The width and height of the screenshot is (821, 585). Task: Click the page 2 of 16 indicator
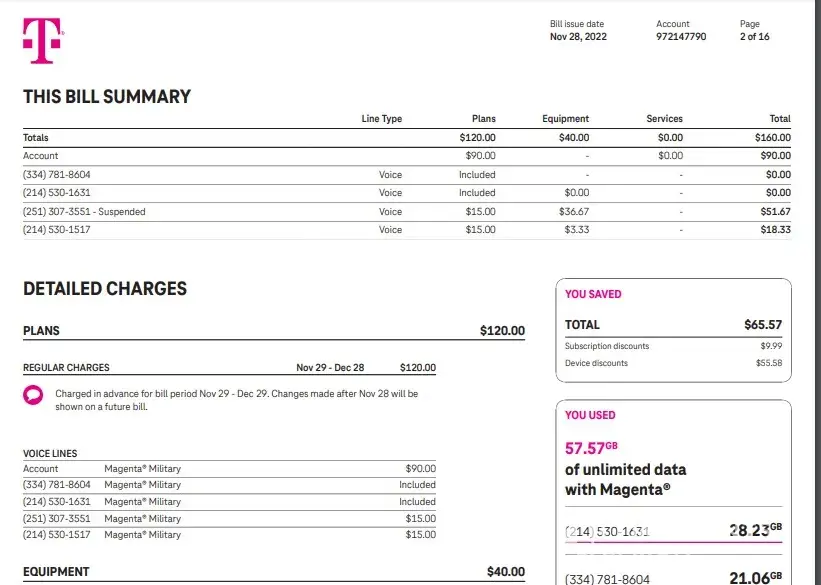coord(754,37)
